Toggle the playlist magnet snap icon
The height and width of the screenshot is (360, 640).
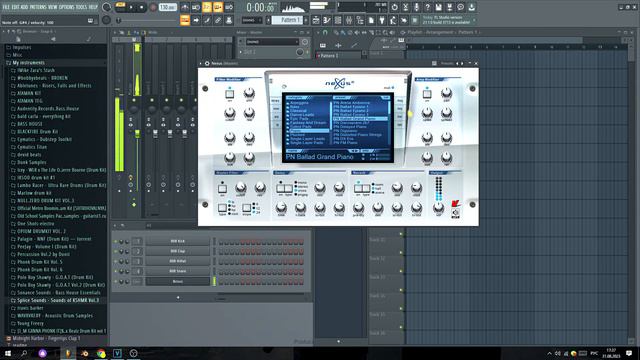coord(325,32)
